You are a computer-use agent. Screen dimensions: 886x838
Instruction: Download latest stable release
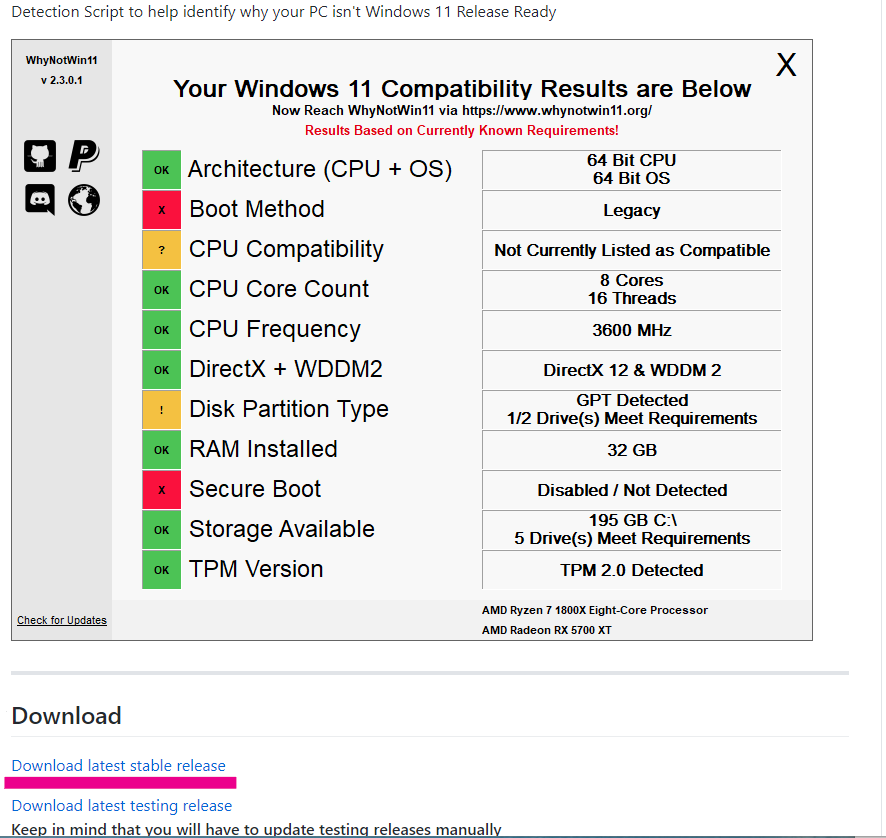coord(119,766)
